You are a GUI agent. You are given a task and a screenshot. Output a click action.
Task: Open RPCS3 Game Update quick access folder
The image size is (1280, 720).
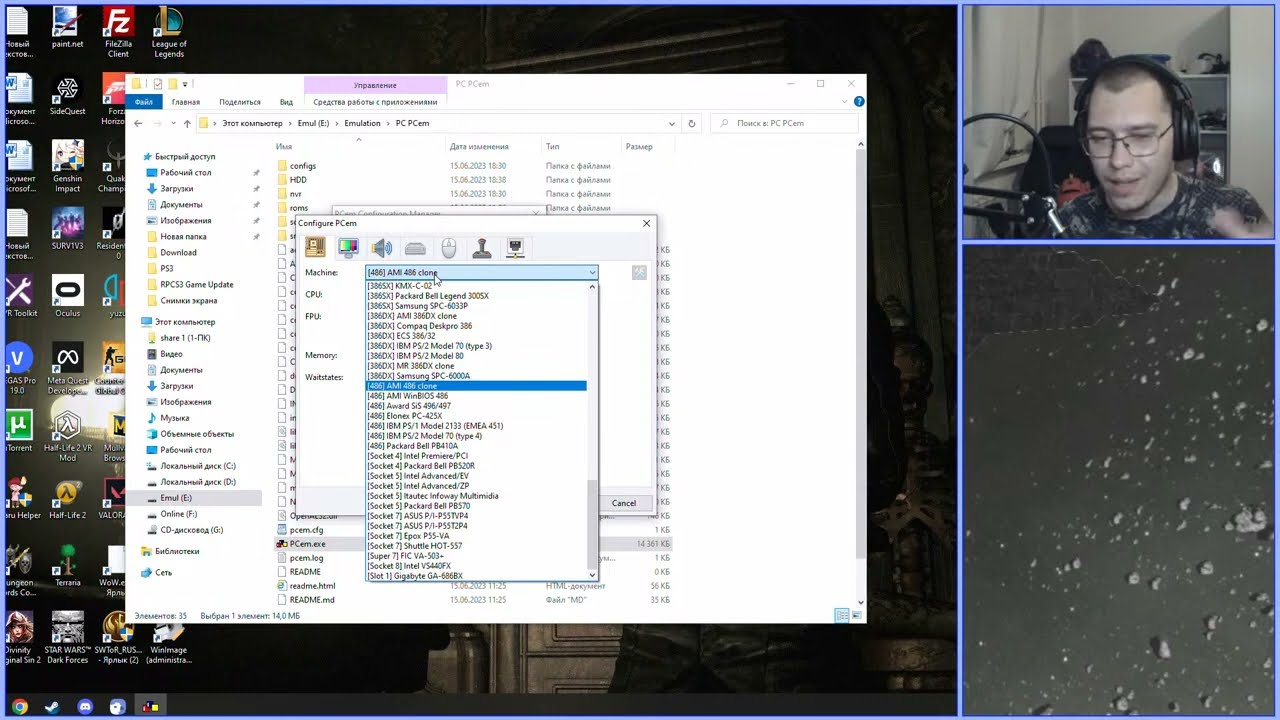[197, 285]
